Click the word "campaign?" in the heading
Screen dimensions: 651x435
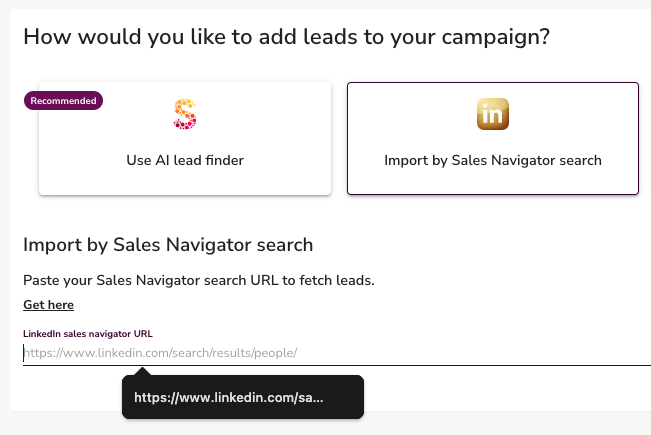click(x=502, y=38)
